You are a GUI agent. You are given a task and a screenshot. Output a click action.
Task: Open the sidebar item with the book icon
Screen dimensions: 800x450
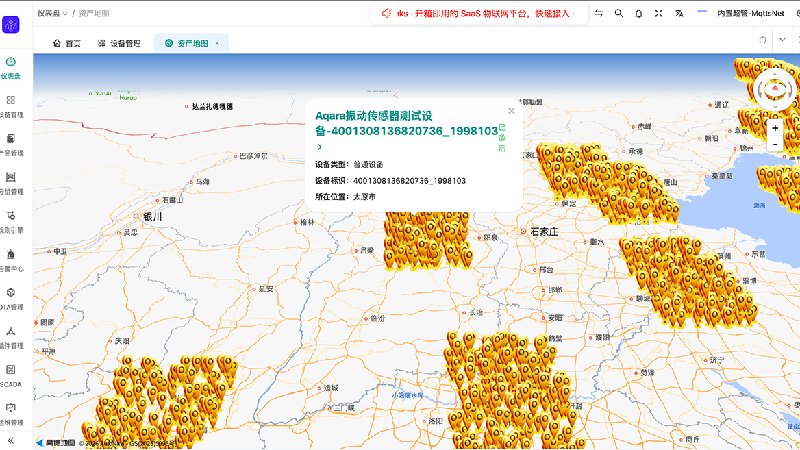(x=11, y=144)
